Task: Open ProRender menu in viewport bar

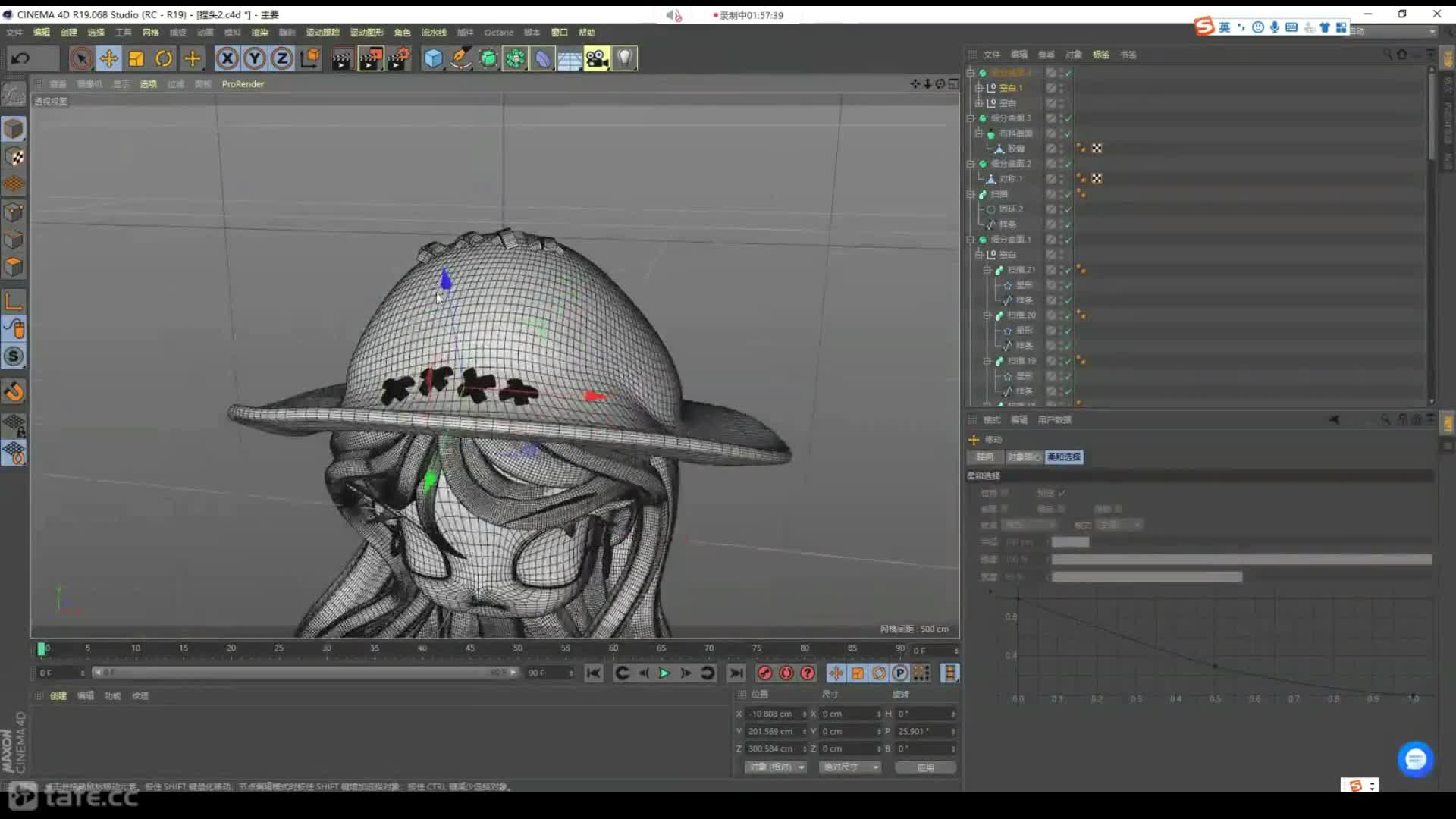Action: [x=243, y=84]
